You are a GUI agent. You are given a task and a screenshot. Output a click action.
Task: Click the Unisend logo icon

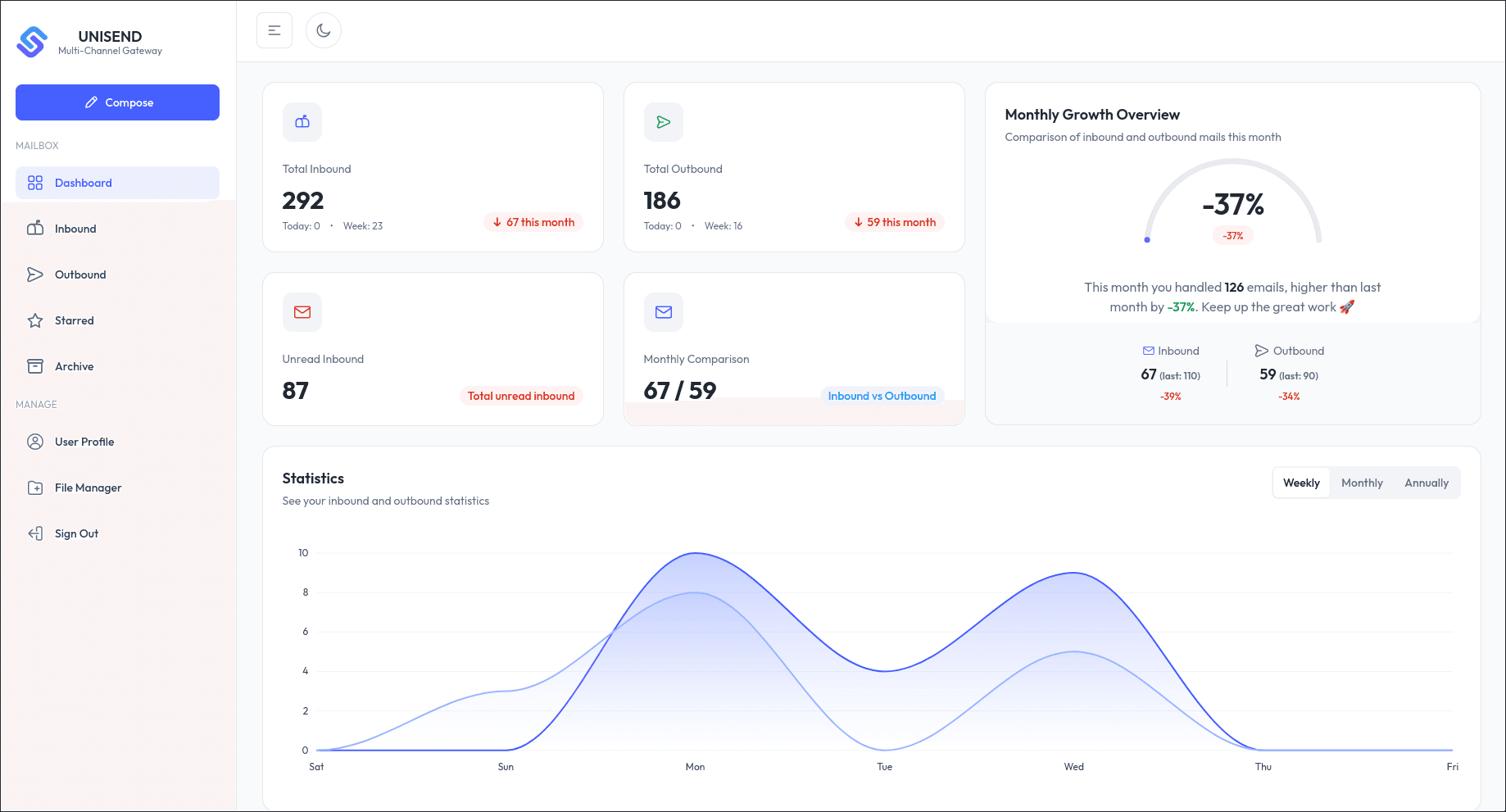click(31, 42)
